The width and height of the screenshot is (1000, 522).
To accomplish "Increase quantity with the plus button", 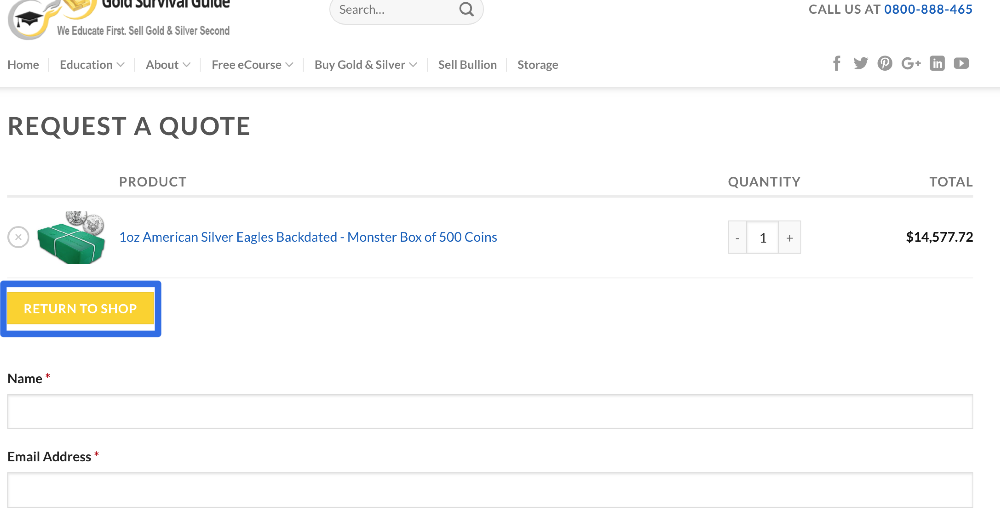I will [790, 237].
